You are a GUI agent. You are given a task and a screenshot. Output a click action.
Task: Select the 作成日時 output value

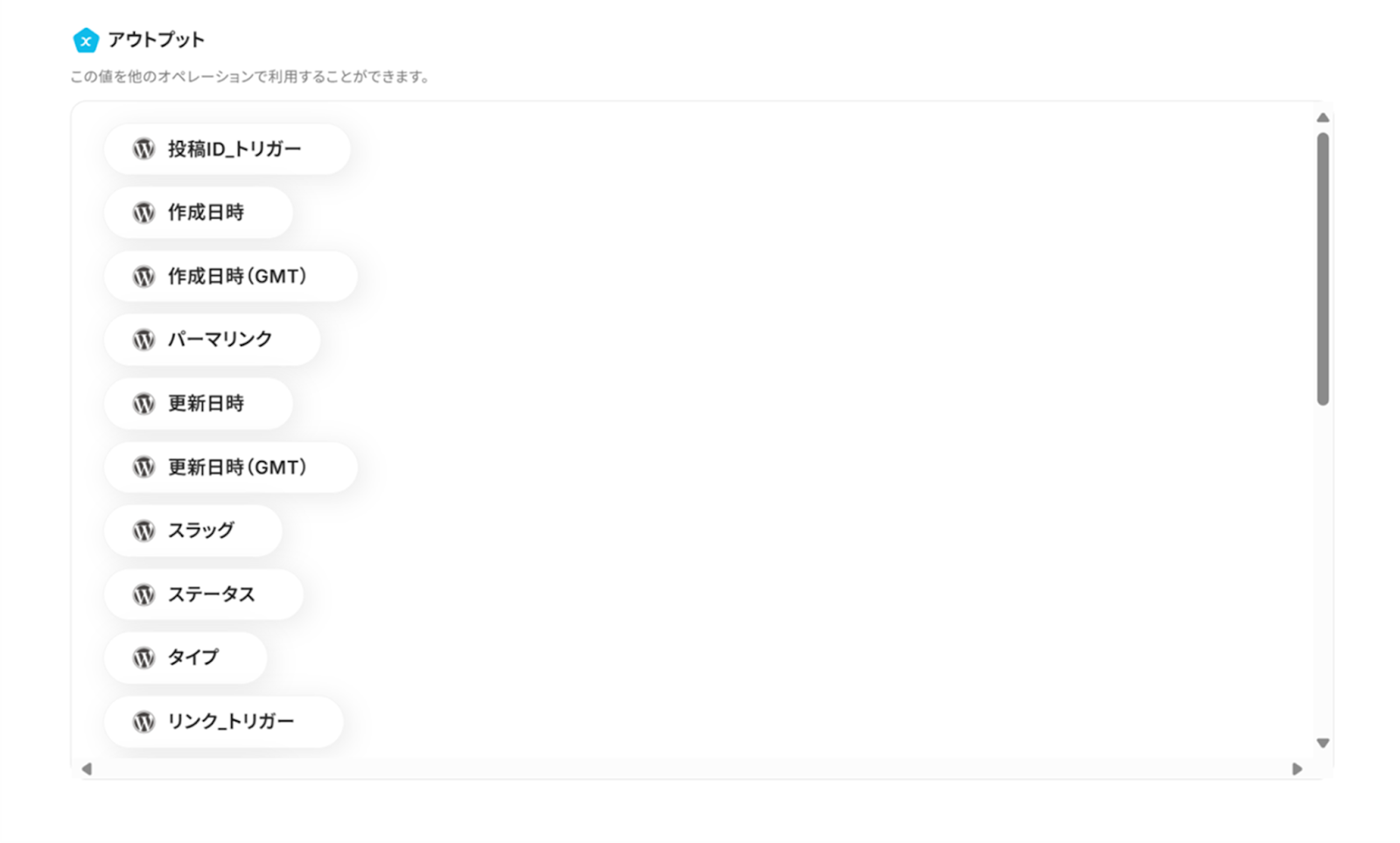pos(199,213)
